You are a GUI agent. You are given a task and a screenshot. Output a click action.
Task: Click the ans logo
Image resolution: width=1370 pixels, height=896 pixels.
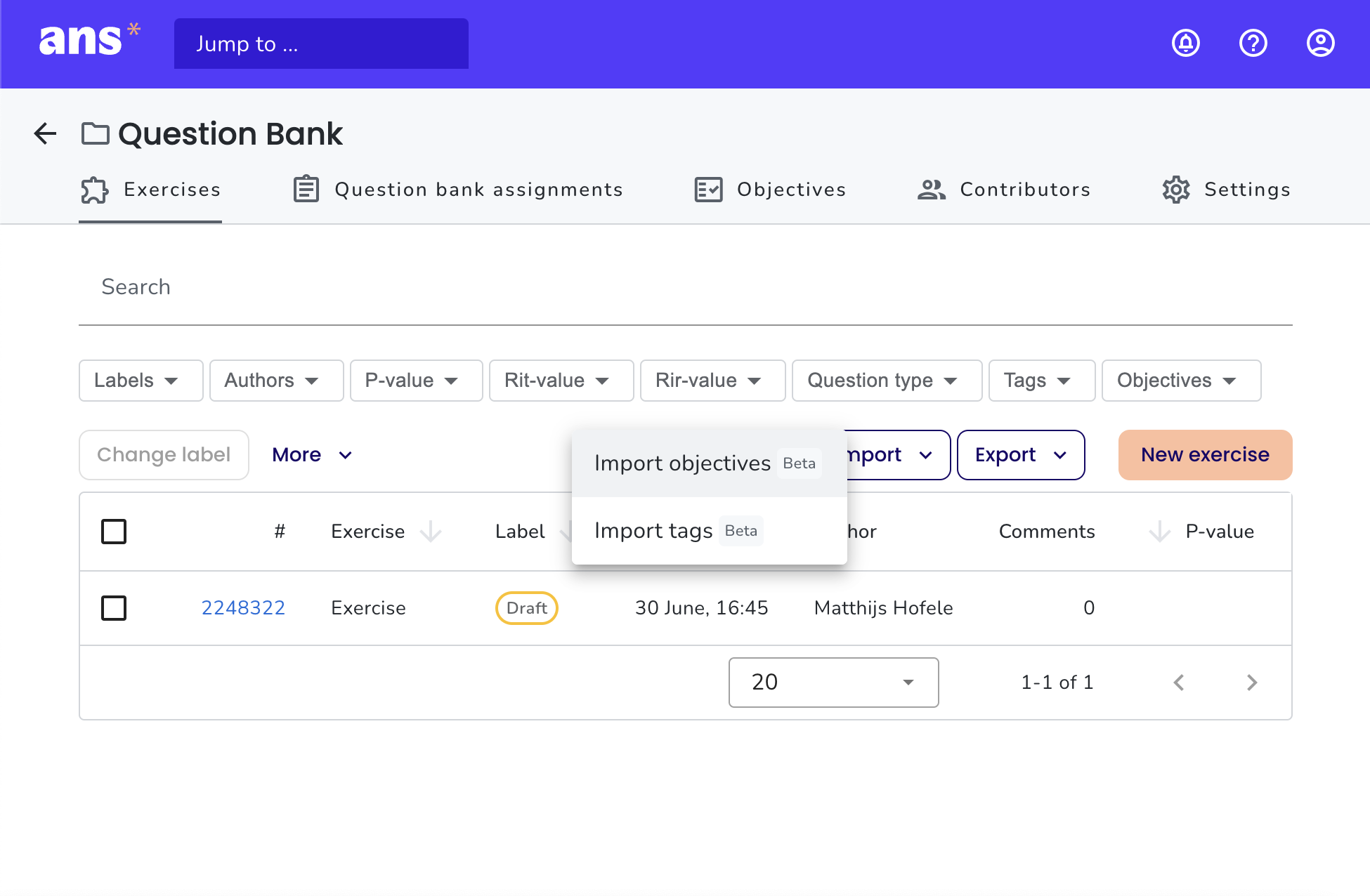pos(89,40)
